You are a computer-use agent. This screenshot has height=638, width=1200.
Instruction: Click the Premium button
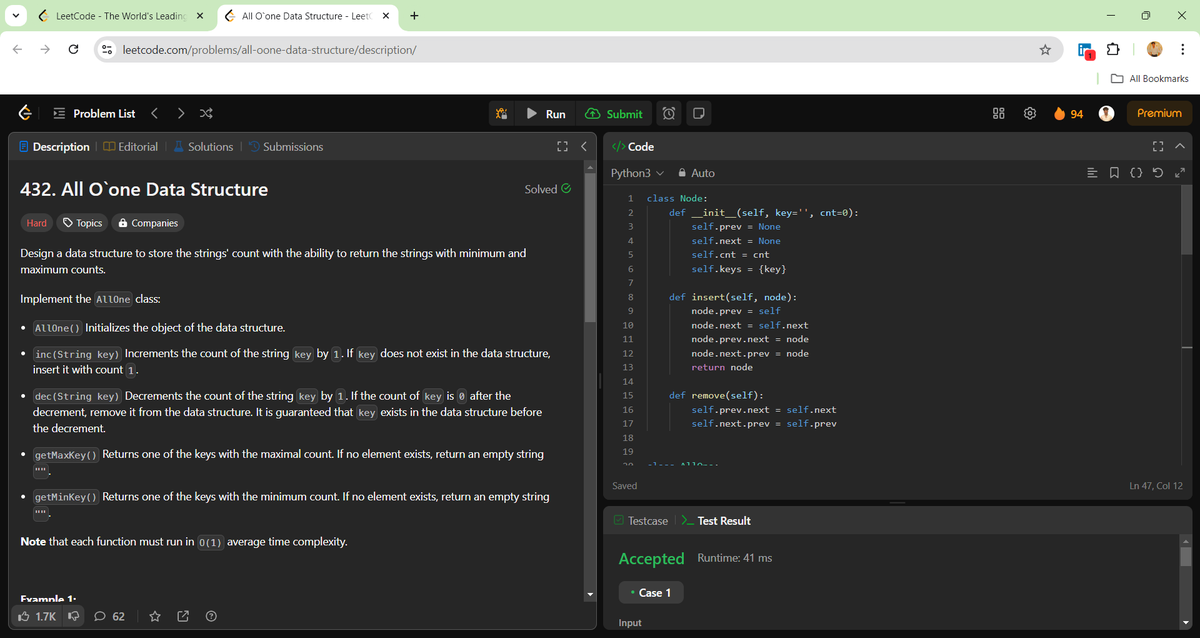1159,114
